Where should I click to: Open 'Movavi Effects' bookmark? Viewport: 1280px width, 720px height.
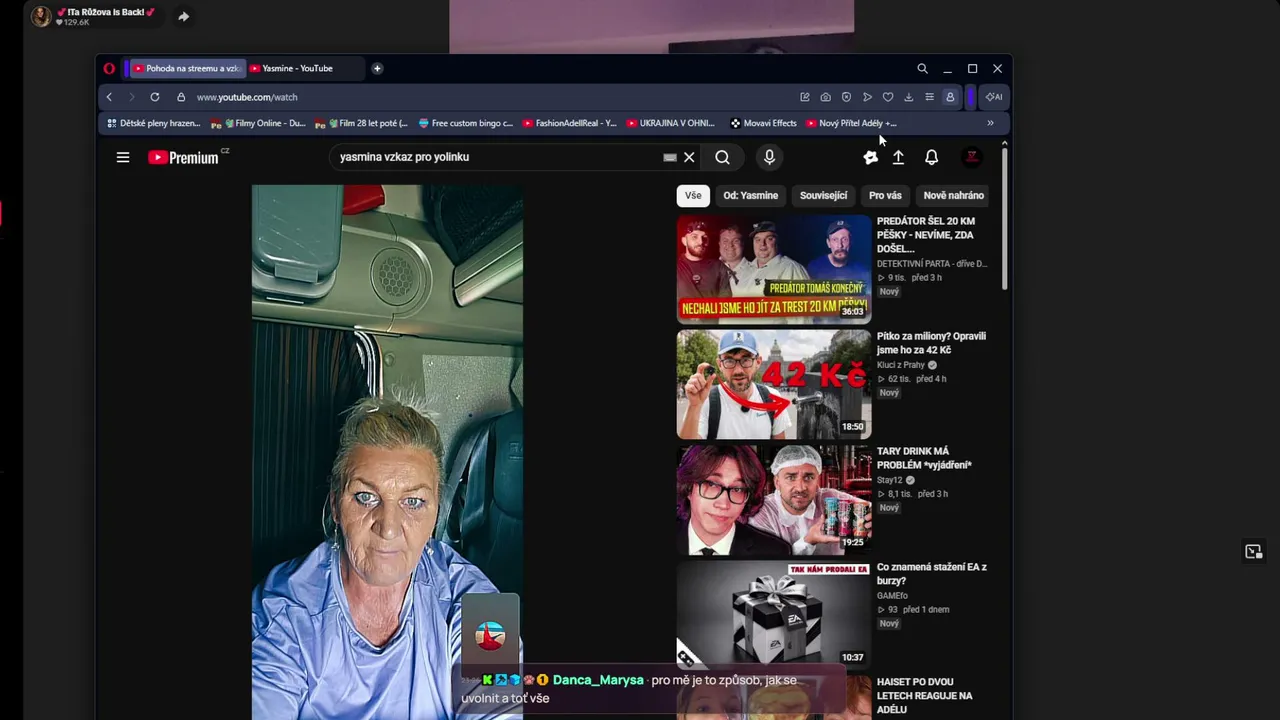click(x=764, y=123)
